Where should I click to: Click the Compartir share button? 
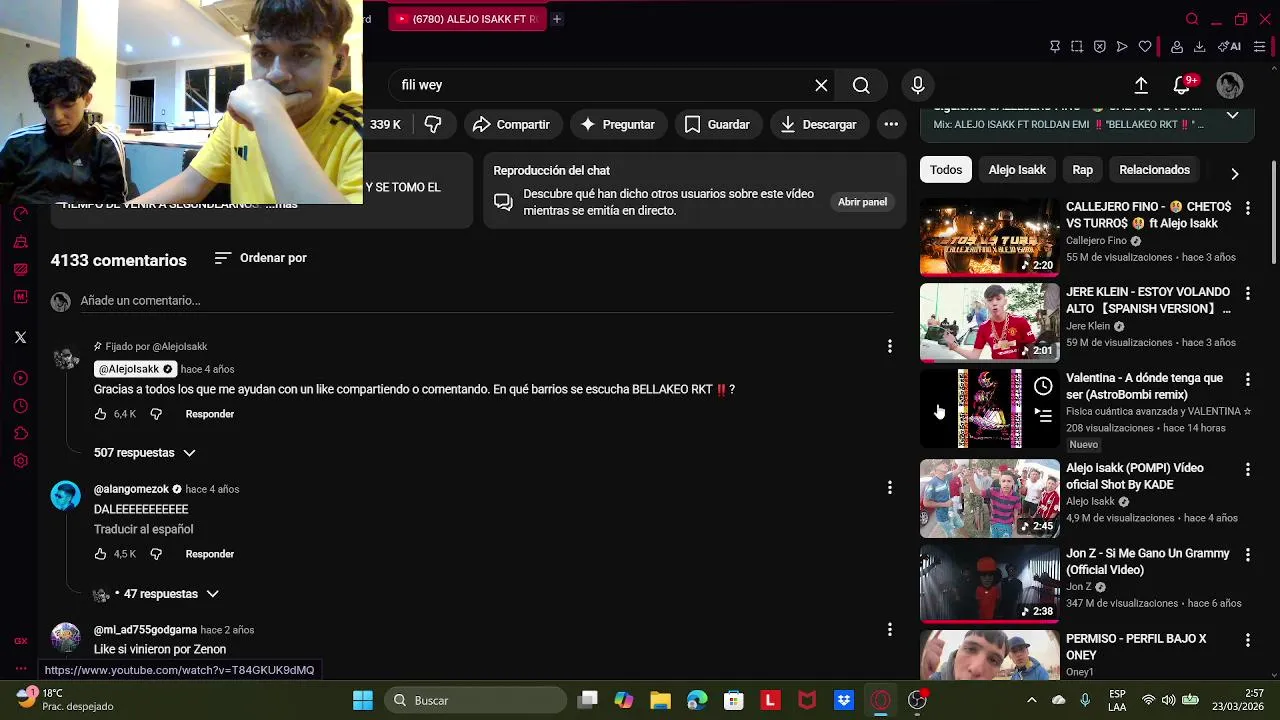pyautogui.click(x=511, y=124)
